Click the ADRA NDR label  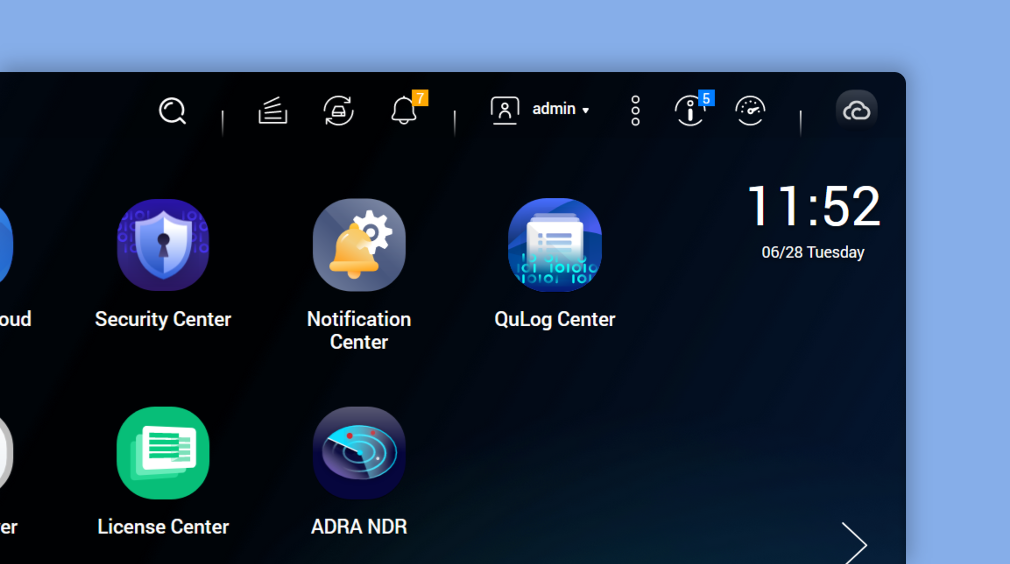pos(359,527)
